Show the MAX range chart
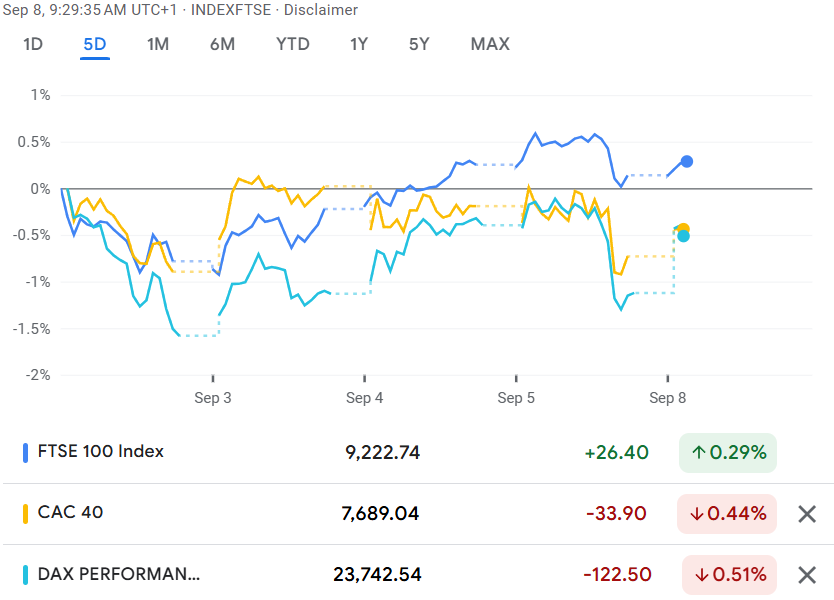 pyautogui.click(x=490, y=44)
